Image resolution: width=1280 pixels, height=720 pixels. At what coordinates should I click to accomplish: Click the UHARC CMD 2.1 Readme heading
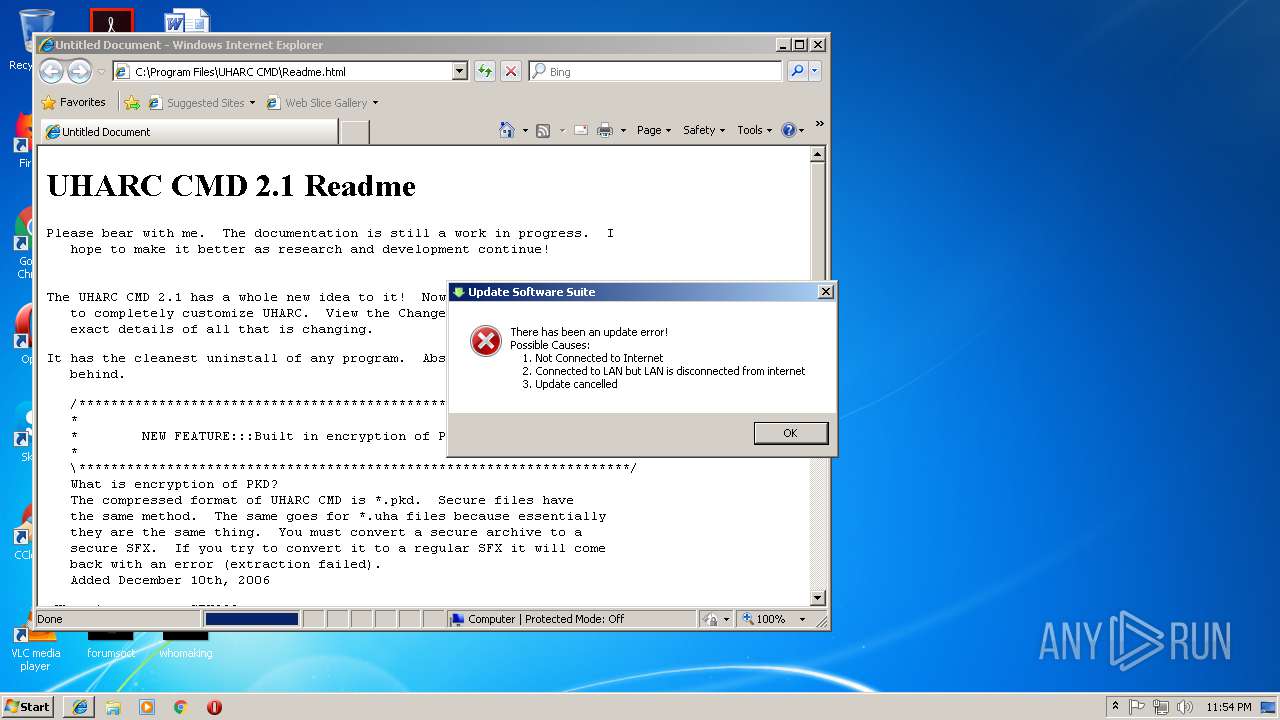pos(231,186)
